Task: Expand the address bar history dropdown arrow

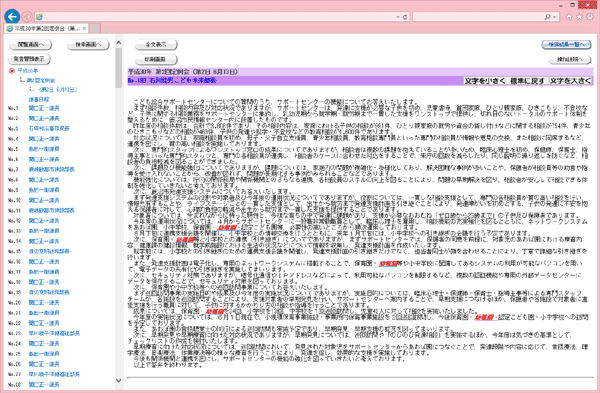Action: [x=398, y=17]
